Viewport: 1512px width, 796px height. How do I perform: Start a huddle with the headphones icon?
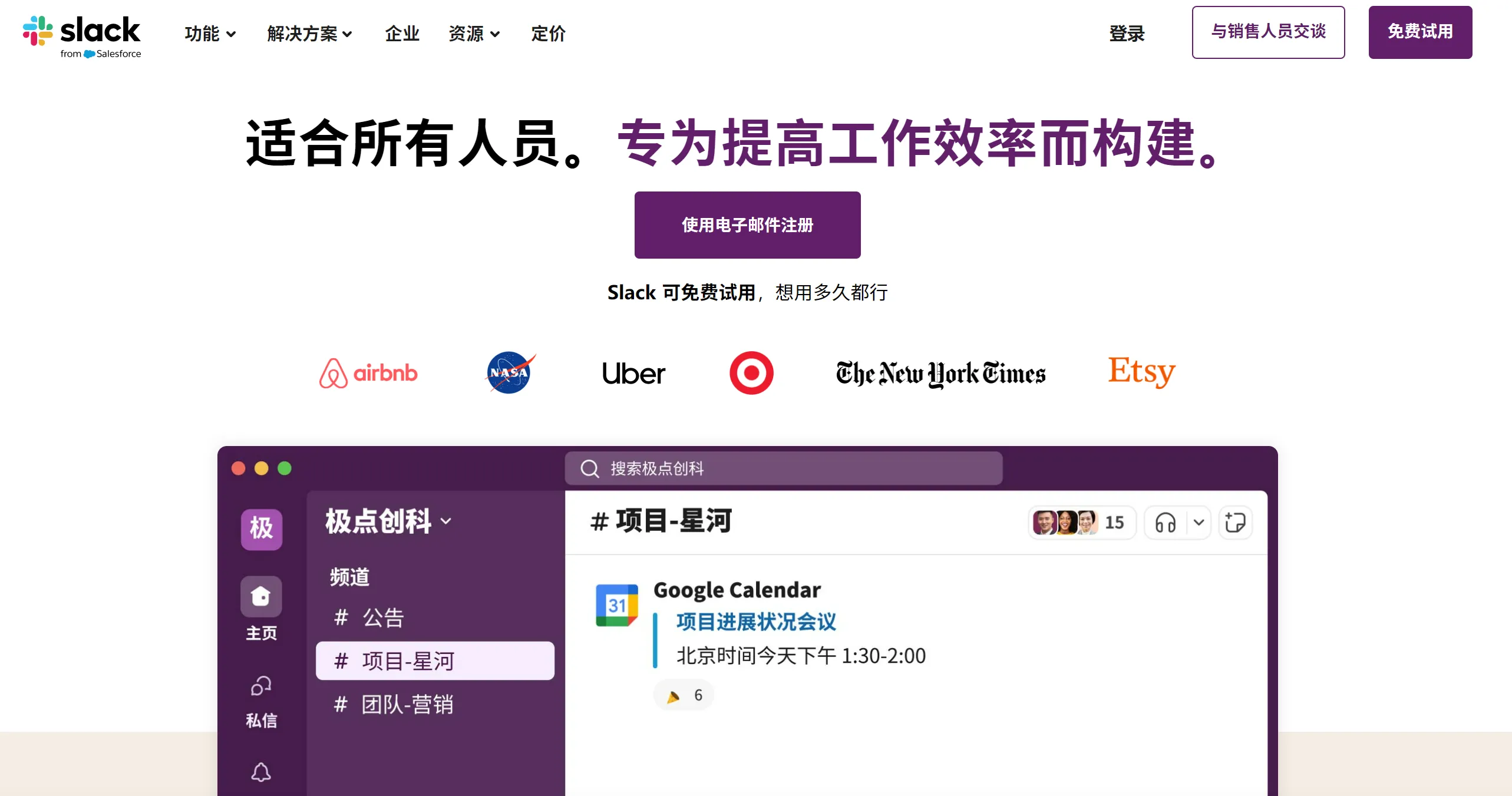point(1166,523)
